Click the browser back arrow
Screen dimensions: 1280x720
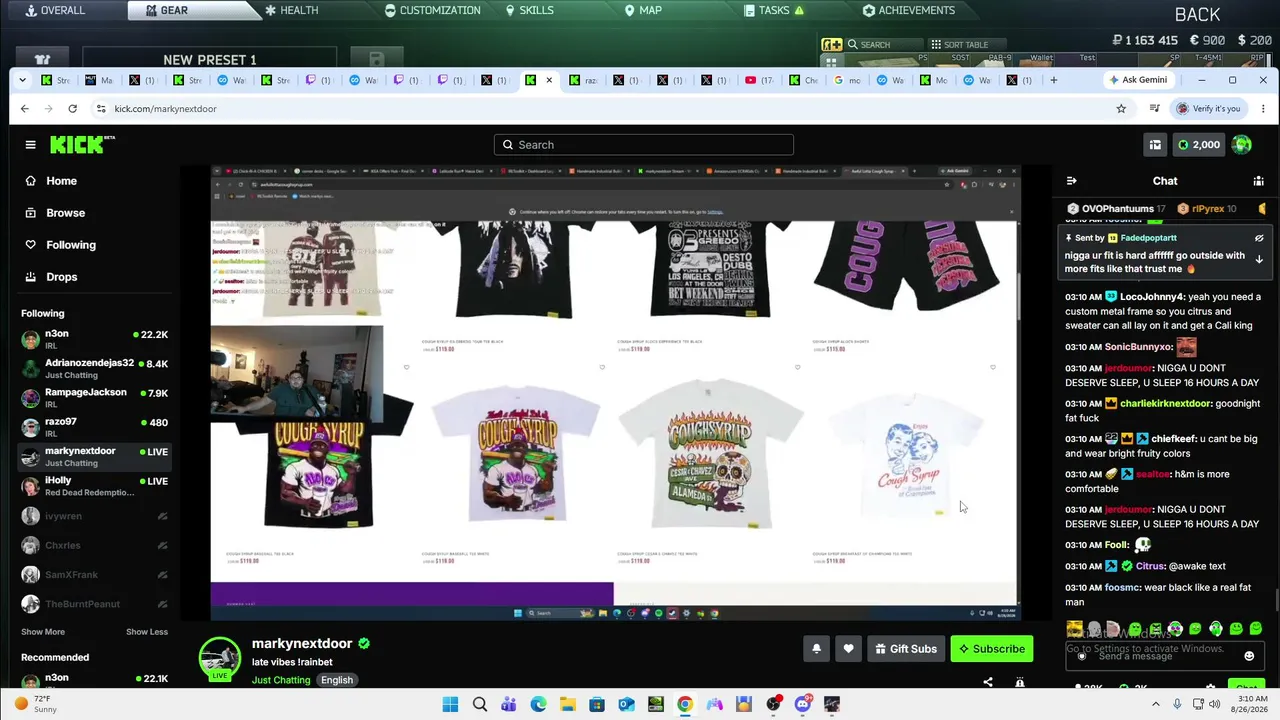(x=25, y=108)
